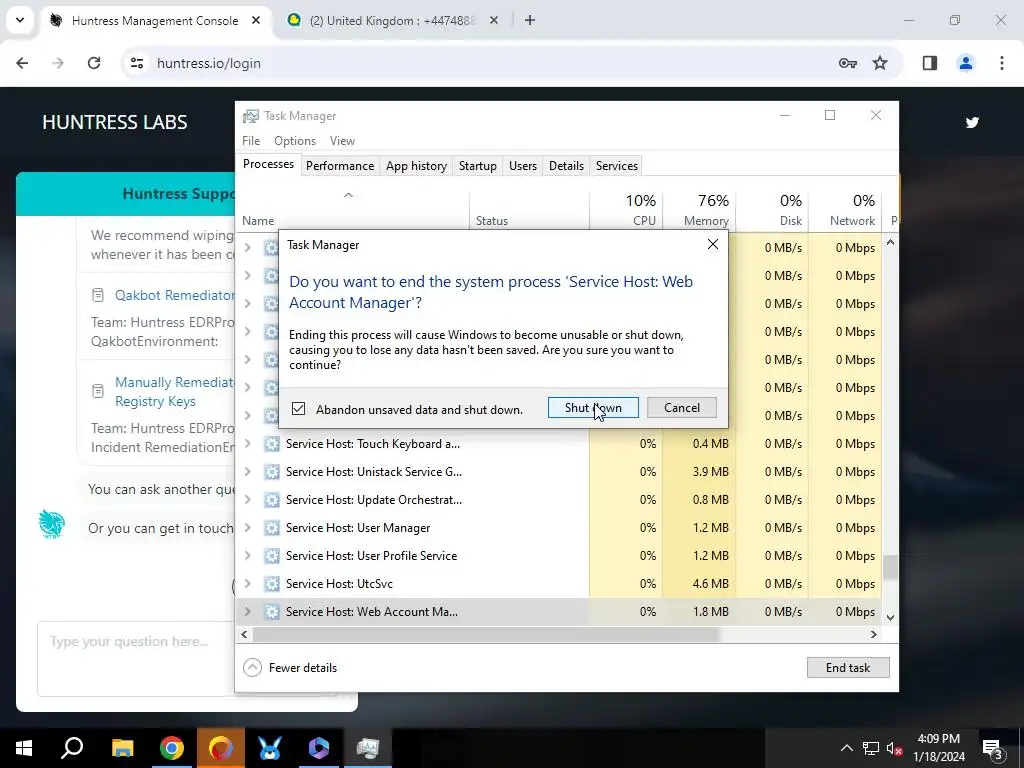Switch to the Users tab
Image resolution: width=1024 pixels, height=768 pixels.
522,166
